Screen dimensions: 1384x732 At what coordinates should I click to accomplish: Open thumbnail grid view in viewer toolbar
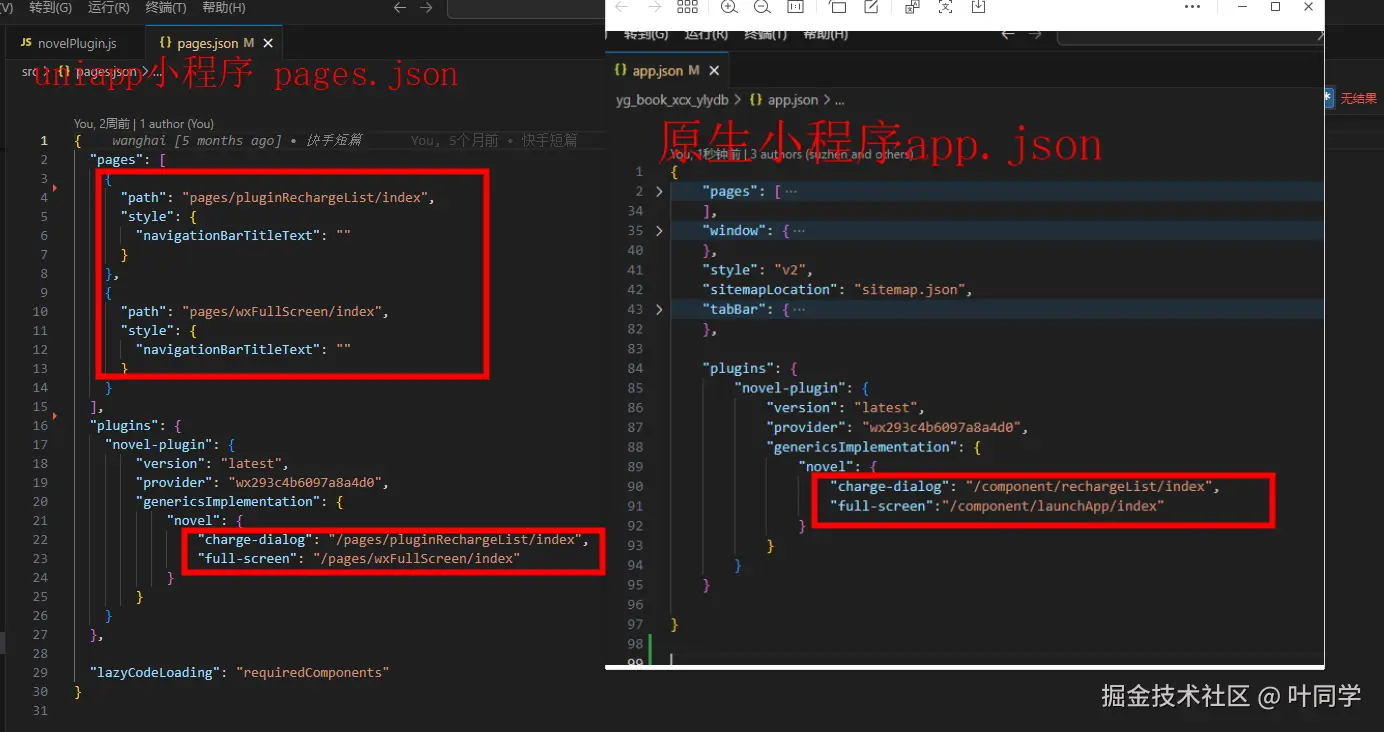(688, 7)
